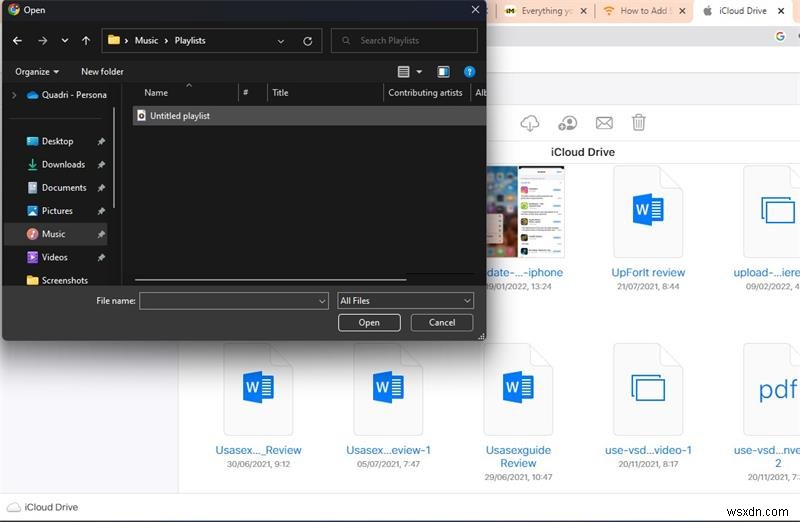
Task: Open the date-...-iphone image thumbnail
Action: coord(526,212)
